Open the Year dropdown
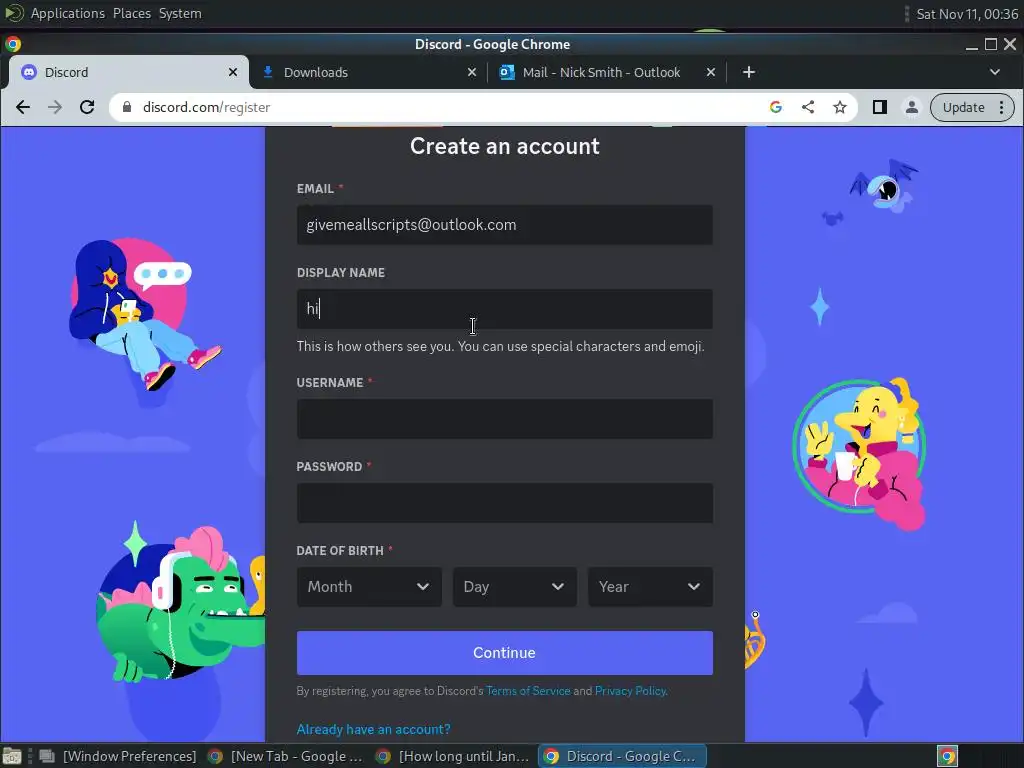The height and width of the screenshot is (768, 1024). (650, 586)
